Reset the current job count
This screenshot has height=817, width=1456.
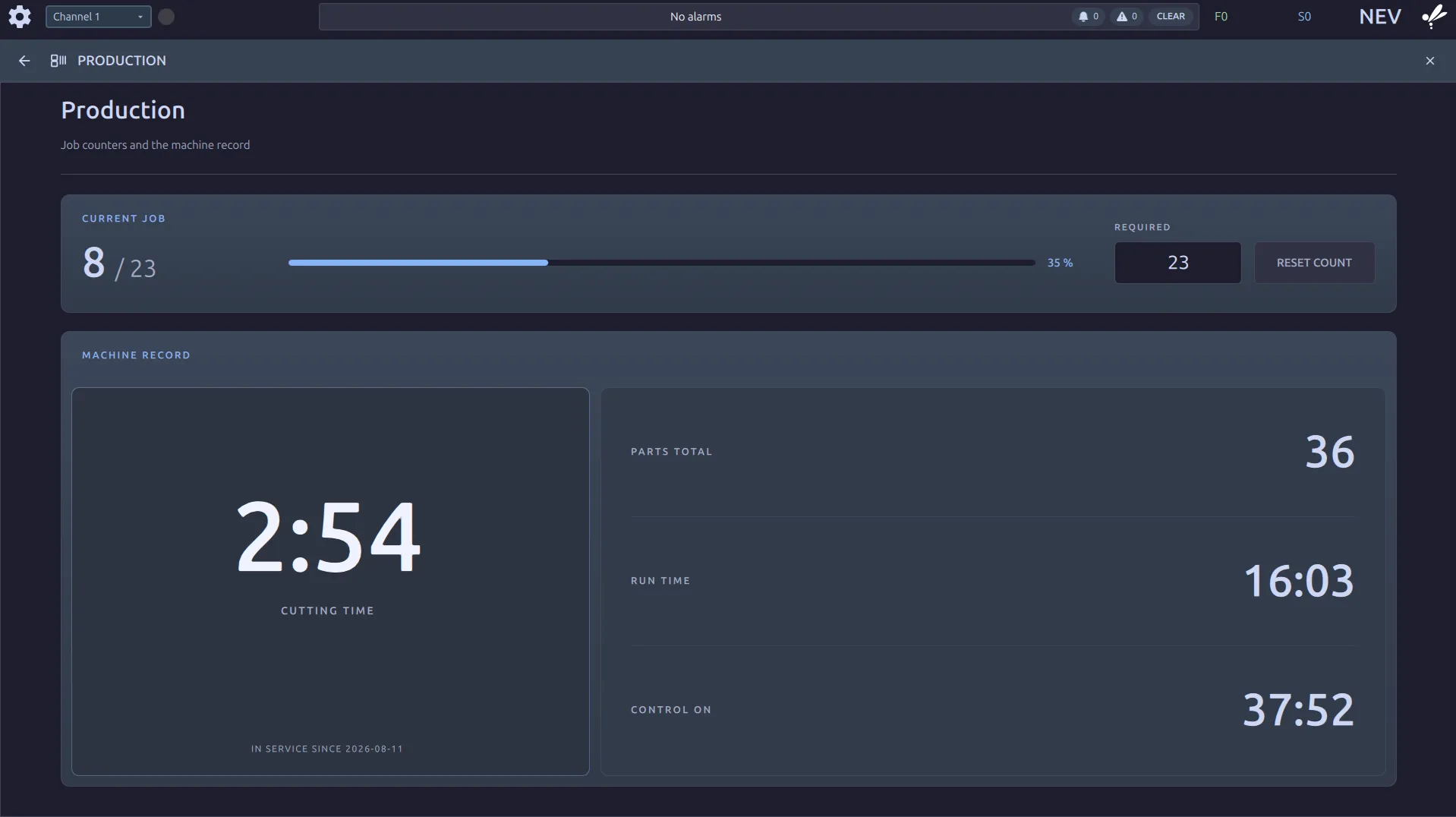tap(1314, 263)
